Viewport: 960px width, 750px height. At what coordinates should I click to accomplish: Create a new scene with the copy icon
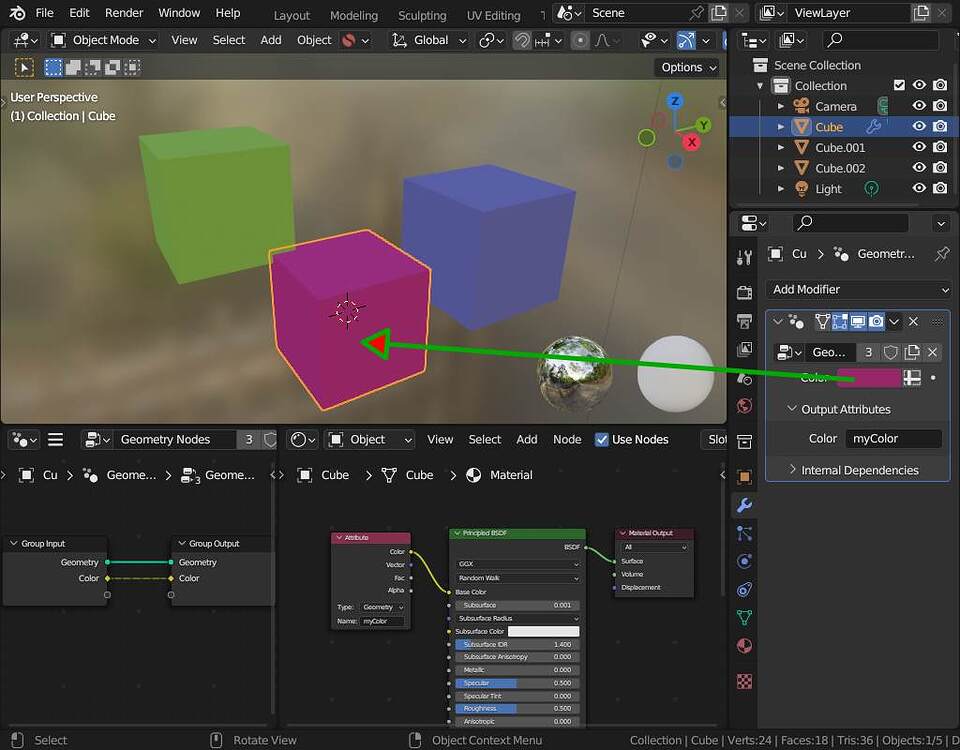(719, 13)
